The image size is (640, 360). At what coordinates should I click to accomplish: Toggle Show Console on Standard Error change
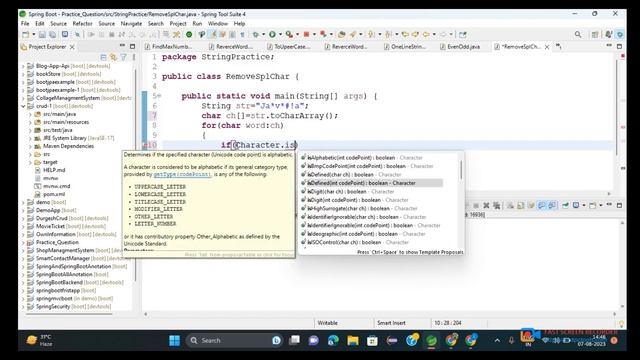[x=552, y=205]
